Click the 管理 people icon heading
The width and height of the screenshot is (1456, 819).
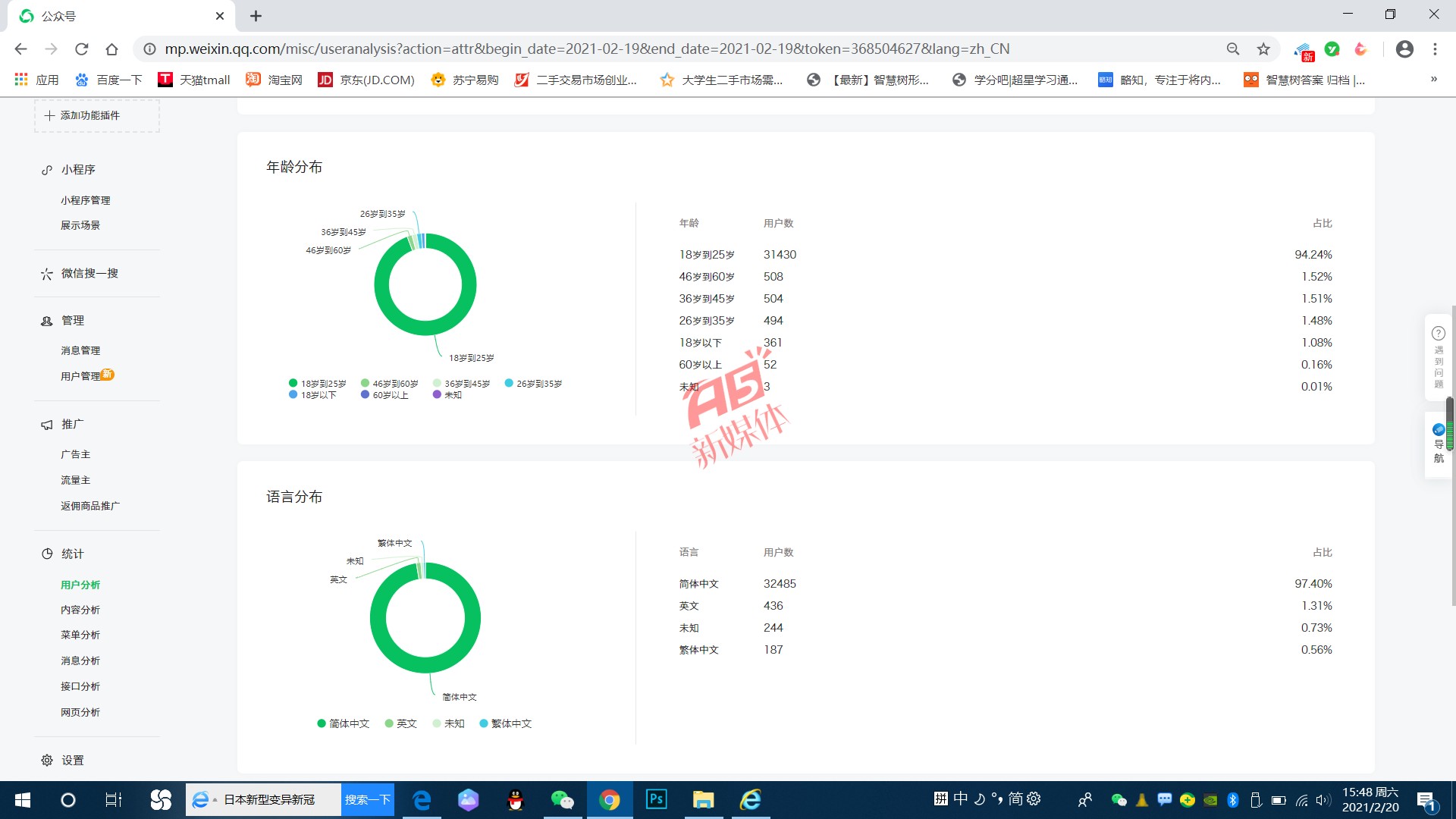click(47, 321)
